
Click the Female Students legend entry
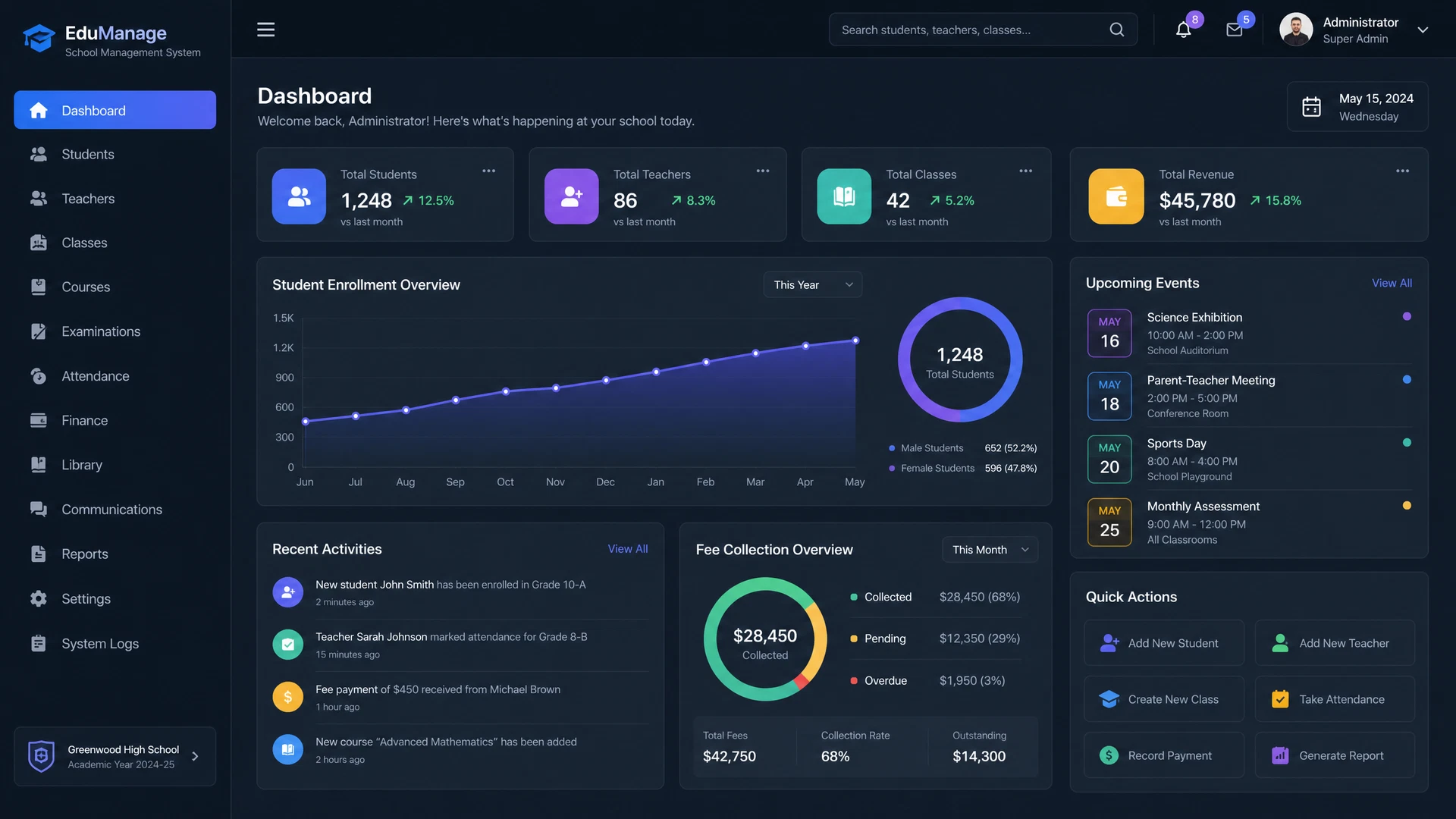[963, 469]
